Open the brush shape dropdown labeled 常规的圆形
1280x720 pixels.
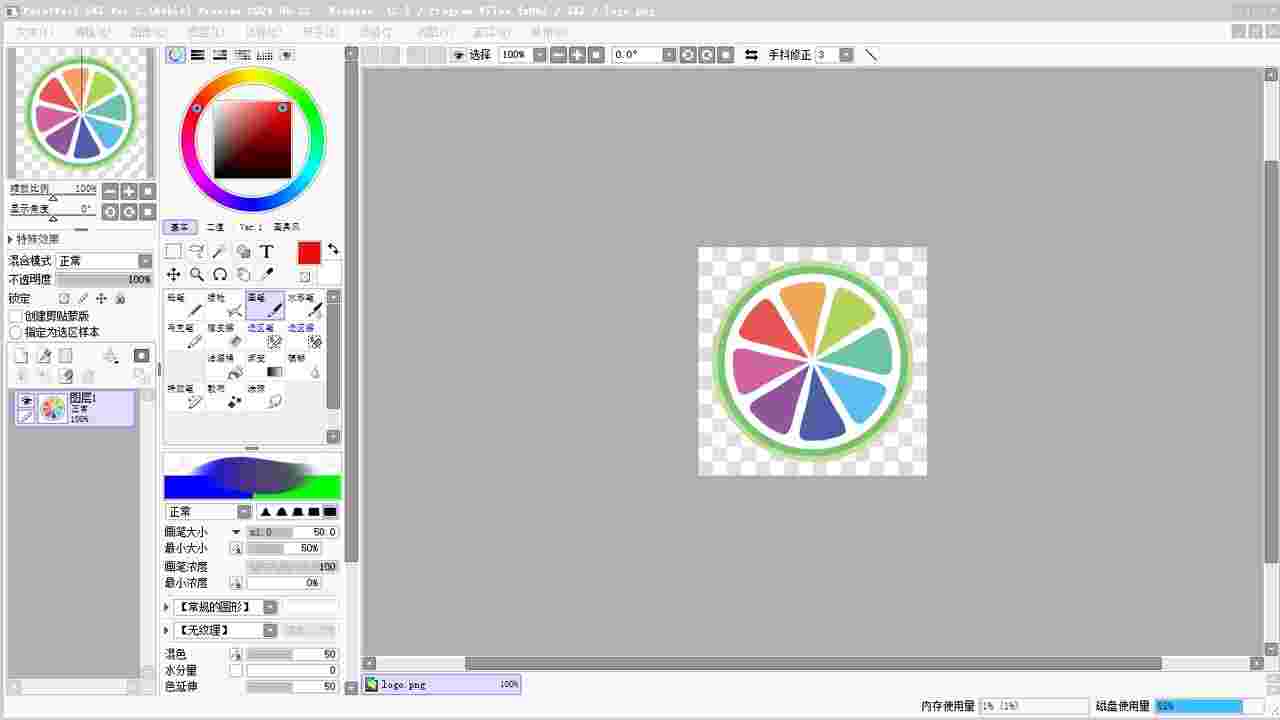coord(269,606)
